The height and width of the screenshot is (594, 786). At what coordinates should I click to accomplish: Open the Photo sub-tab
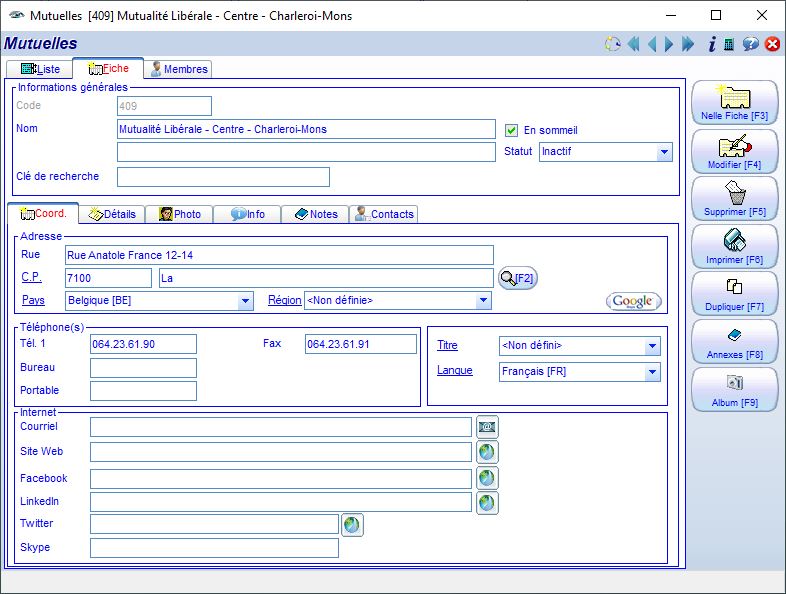(179, 215)
